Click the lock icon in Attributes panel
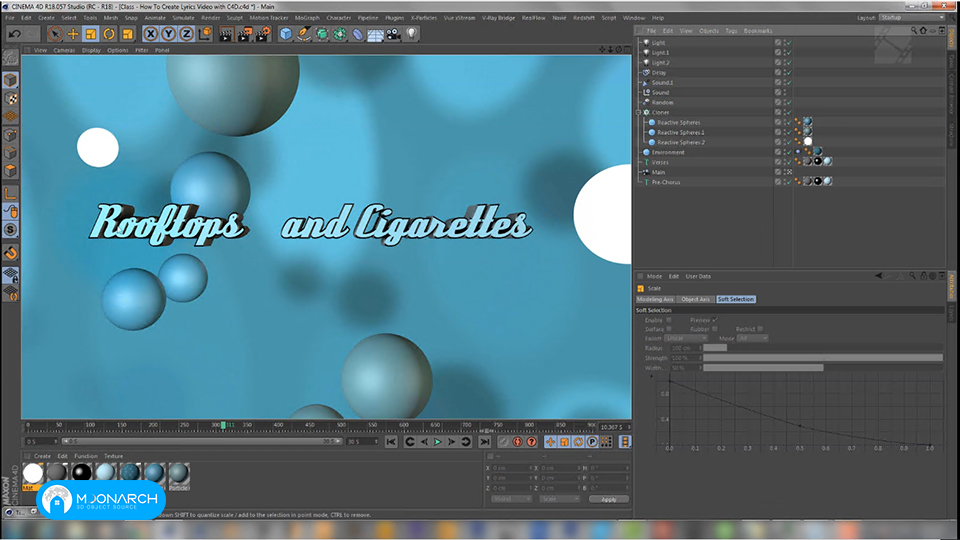This screenshot has height=540, width=960. pos(923,276)
